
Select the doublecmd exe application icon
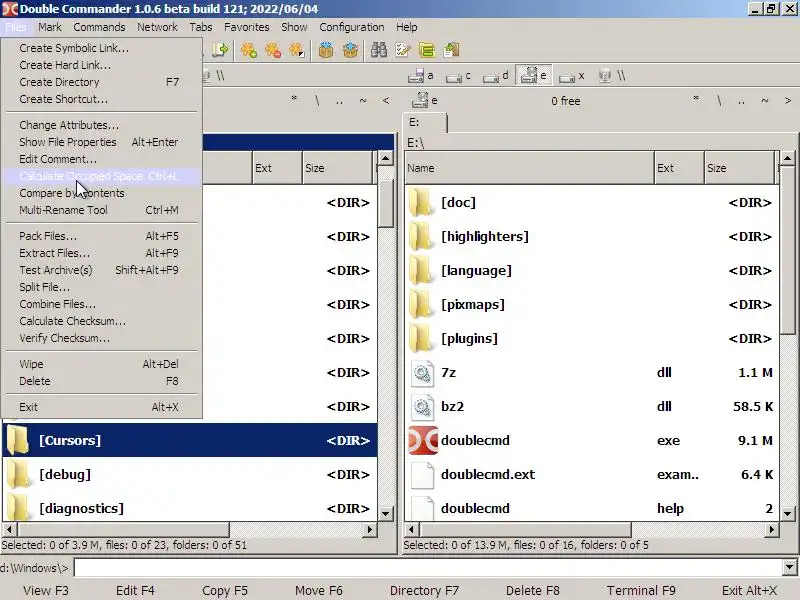pos(423,440)
